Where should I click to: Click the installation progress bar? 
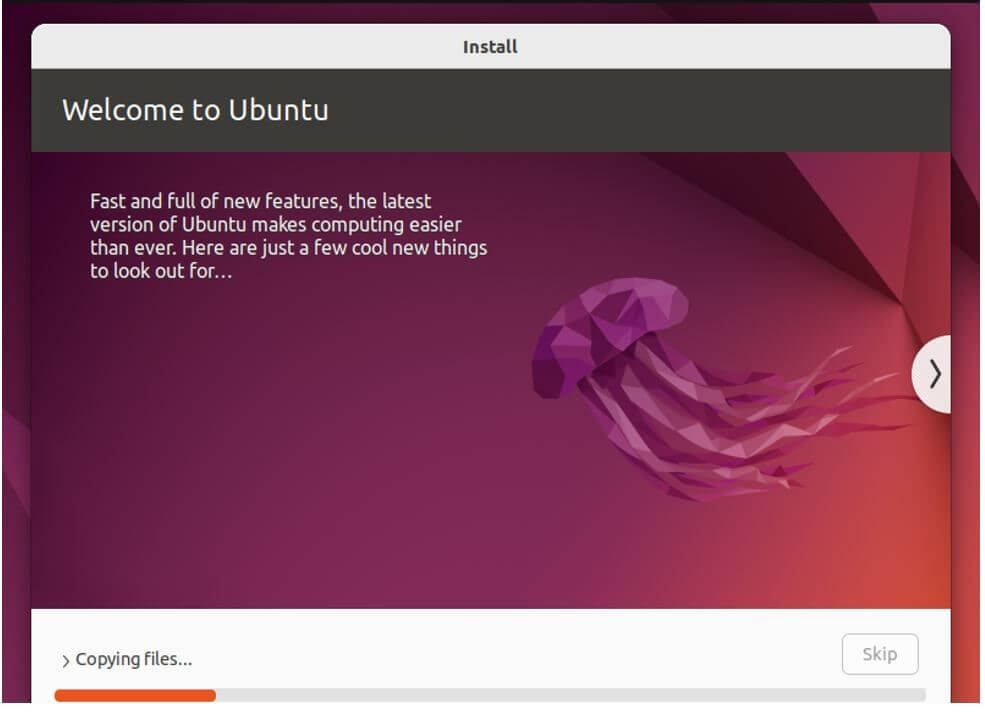pyautogui.click(x=491, y=697)
